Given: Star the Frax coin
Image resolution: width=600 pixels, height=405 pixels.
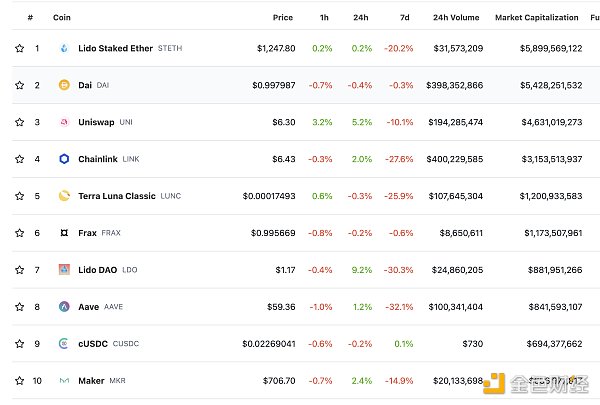Looking at the screenshot, I should pos(20,233).
